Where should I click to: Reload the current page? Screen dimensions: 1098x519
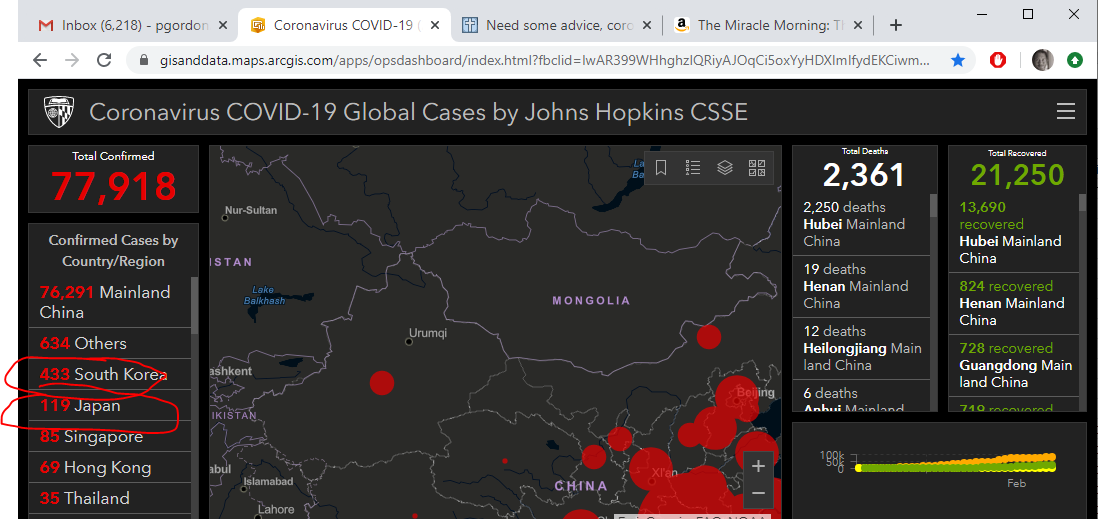click(x=104, y=60)
